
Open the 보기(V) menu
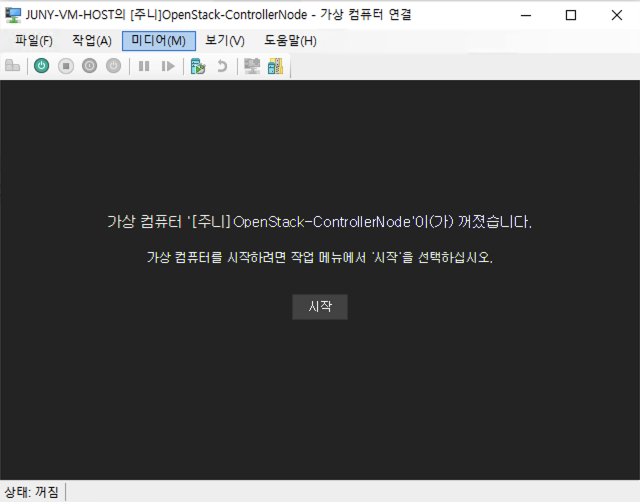pyautogui.click(x=225, y=41)
